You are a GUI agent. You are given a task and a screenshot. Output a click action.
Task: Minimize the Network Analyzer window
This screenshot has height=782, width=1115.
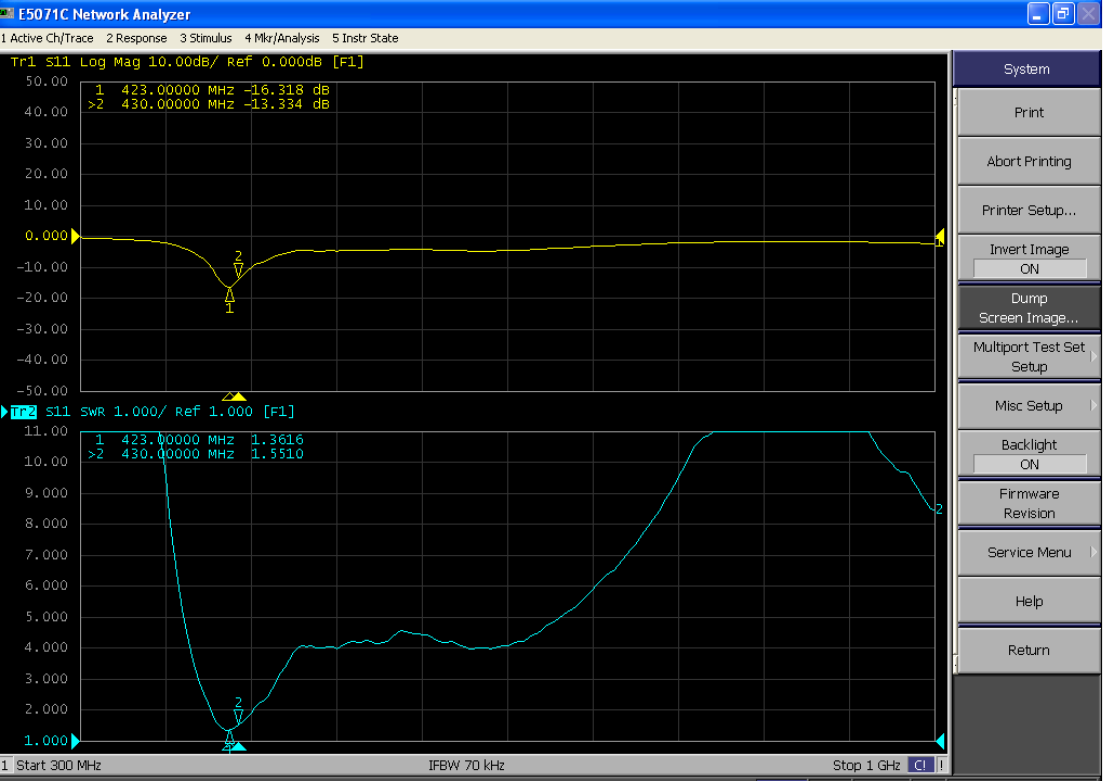coord(1039,14)
